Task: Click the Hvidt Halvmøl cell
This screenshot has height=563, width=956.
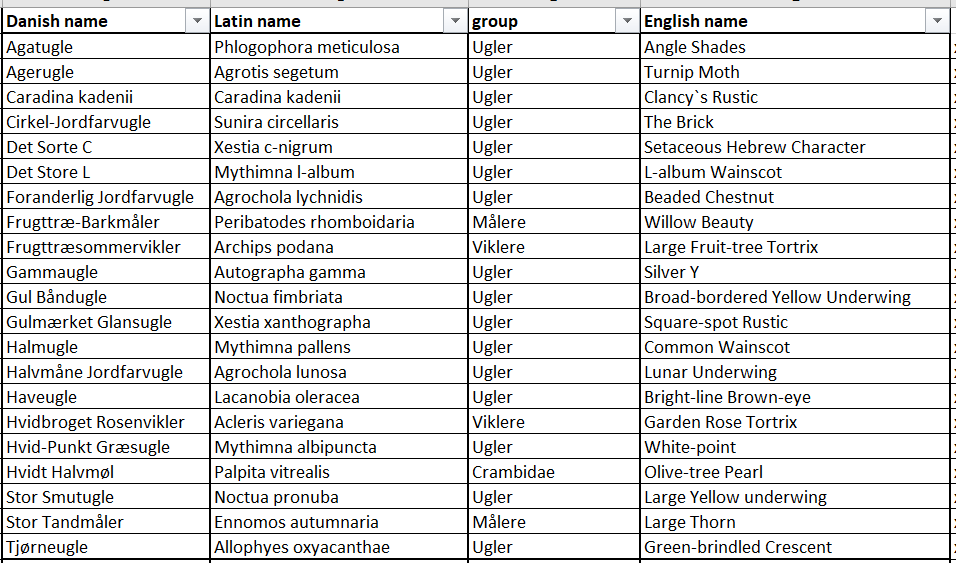Action: 106,472
